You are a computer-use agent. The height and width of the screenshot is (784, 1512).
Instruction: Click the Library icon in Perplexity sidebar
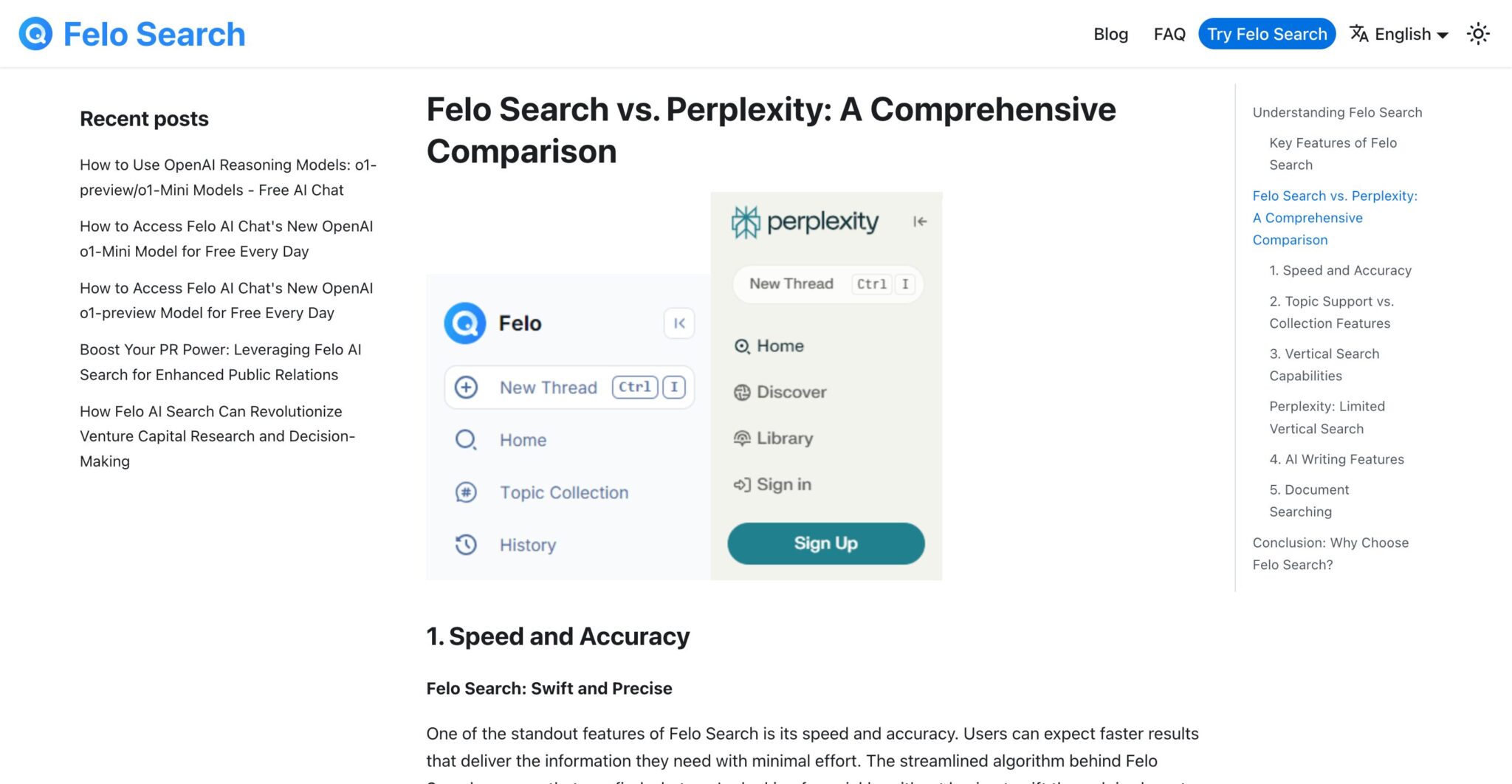pyautogui.click(x=741, y=438)
